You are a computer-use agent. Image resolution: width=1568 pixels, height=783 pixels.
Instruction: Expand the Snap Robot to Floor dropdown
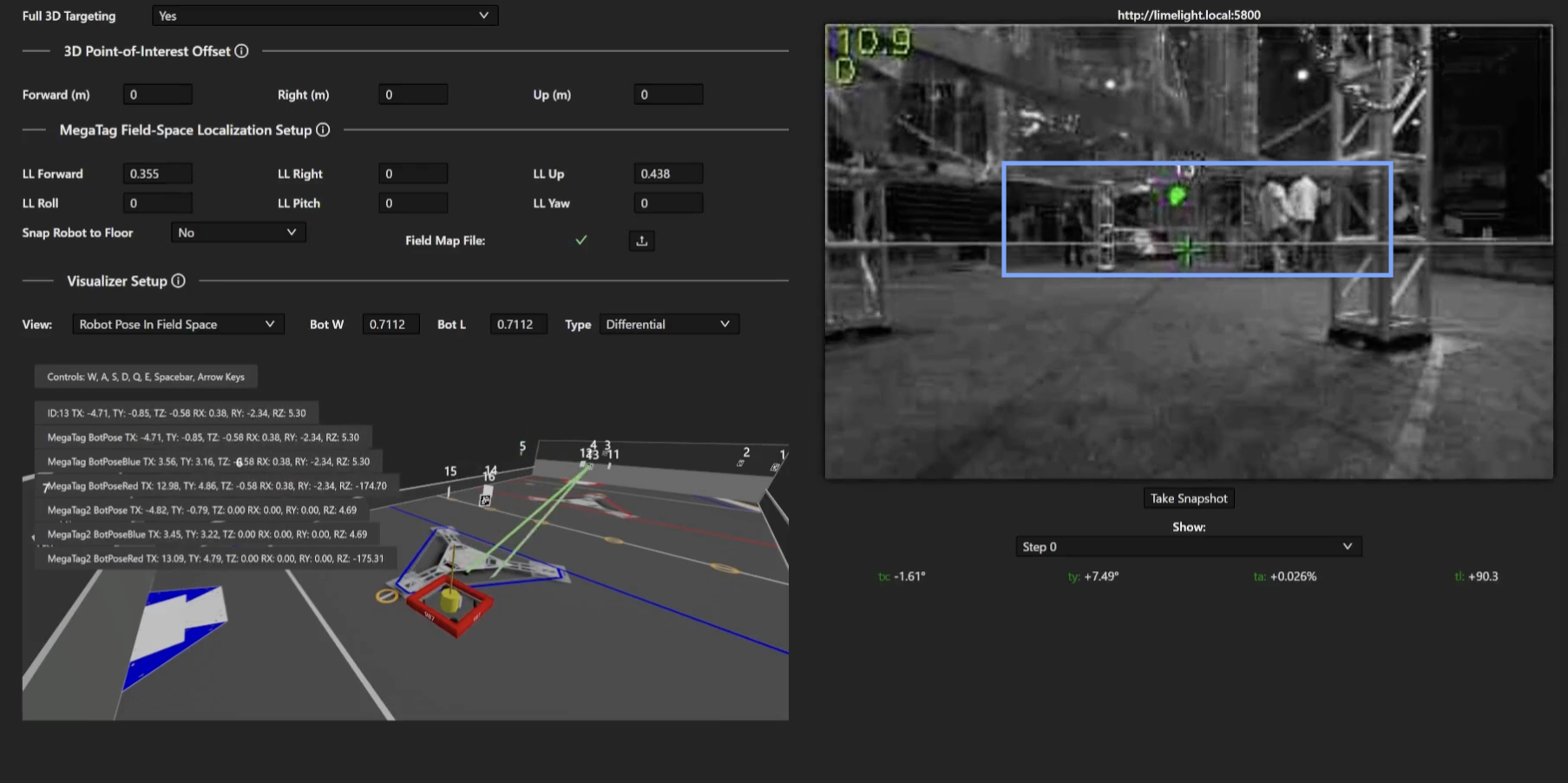(x=238, y=233)
